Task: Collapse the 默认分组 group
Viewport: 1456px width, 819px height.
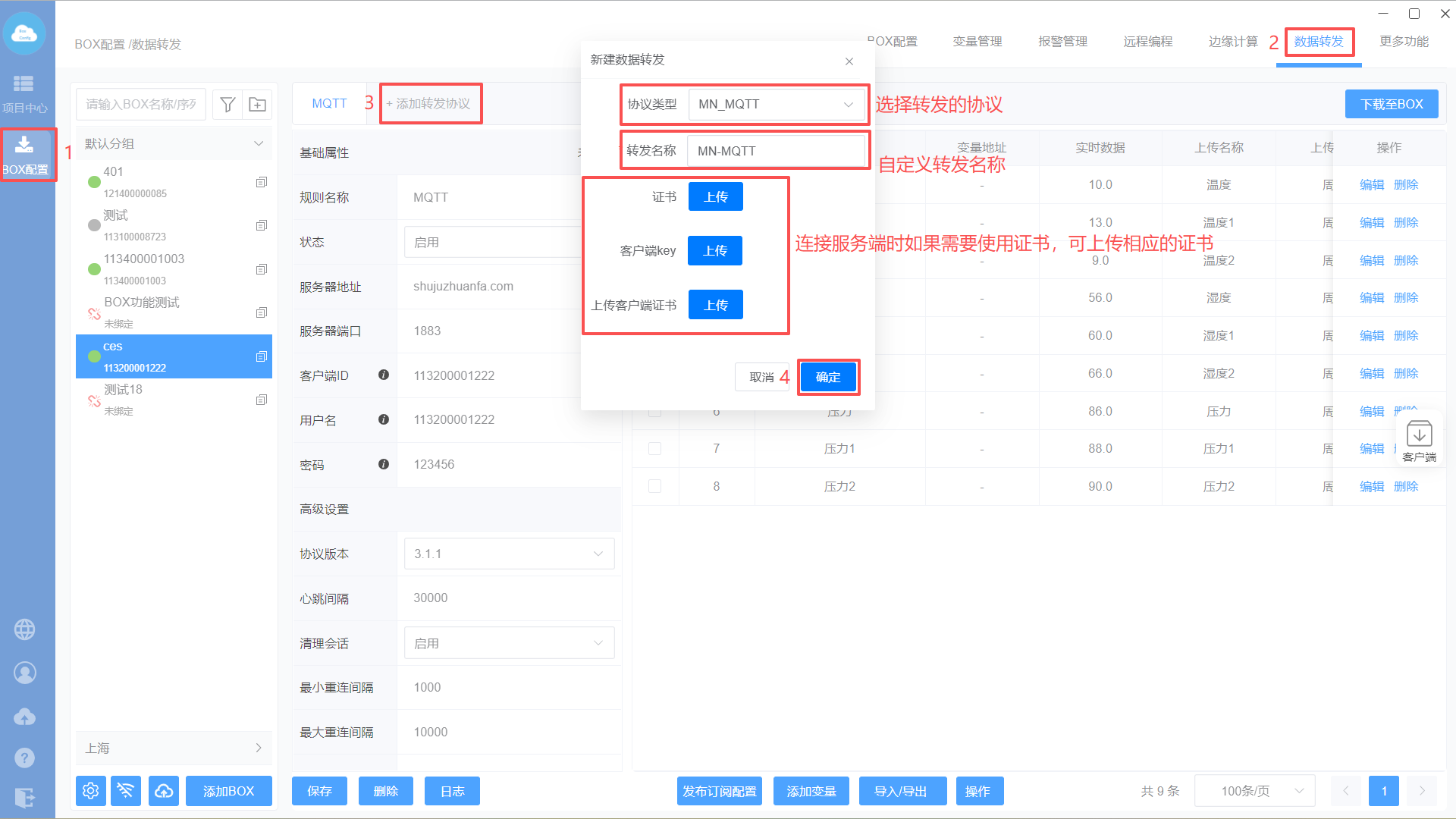Action: (x=258, y=143)
